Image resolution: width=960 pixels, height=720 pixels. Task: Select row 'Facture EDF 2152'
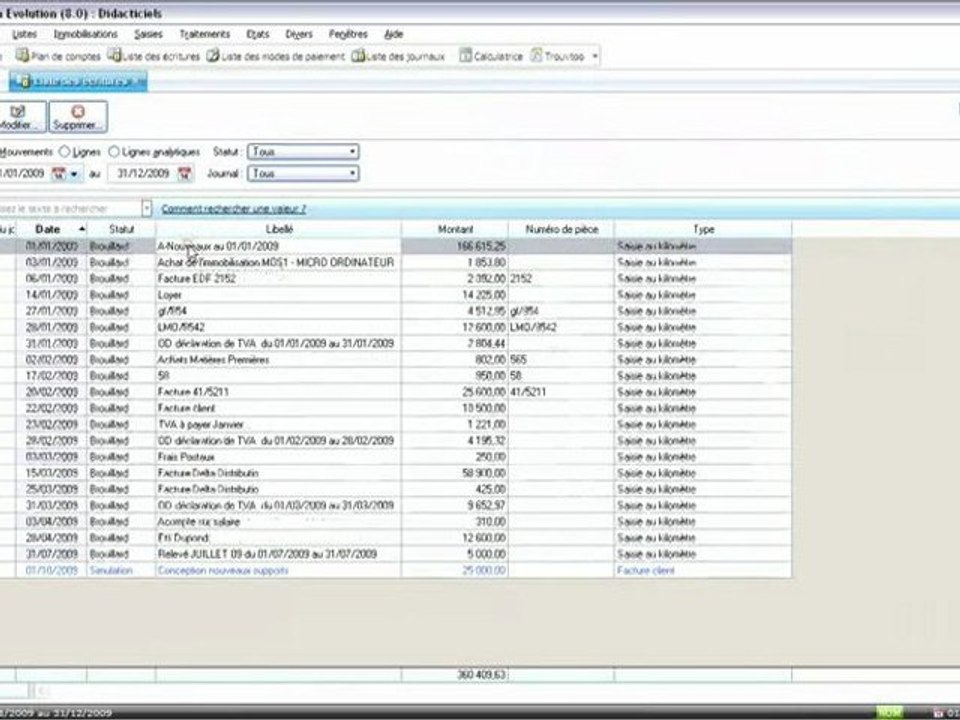[x=396, y=279]
